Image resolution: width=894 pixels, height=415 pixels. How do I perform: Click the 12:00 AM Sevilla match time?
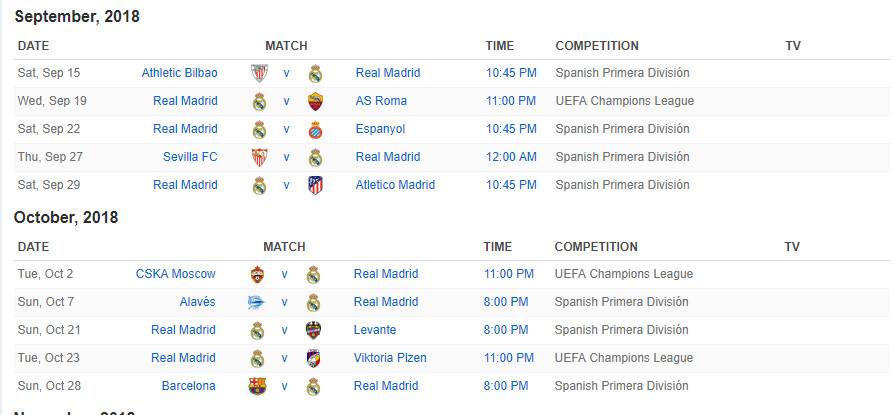pyautogui.click(x=511, y=157)
